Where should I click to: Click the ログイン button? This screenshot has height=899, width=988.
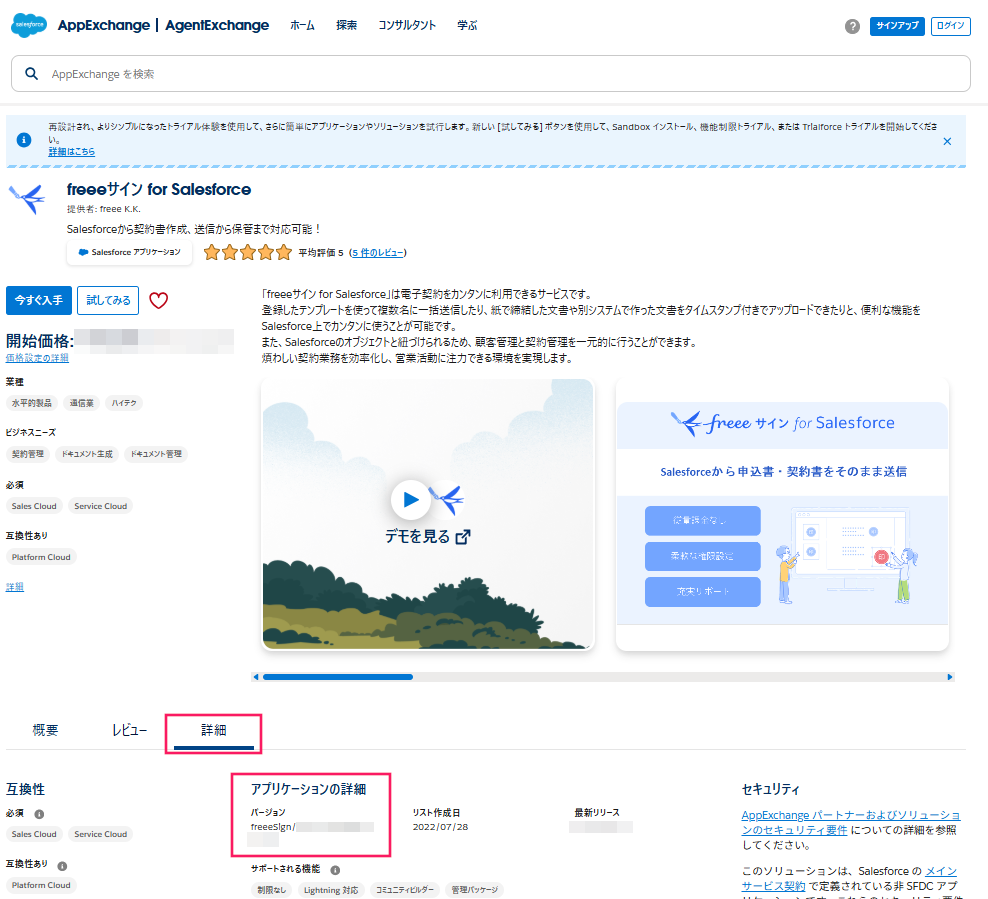[950, 26]
